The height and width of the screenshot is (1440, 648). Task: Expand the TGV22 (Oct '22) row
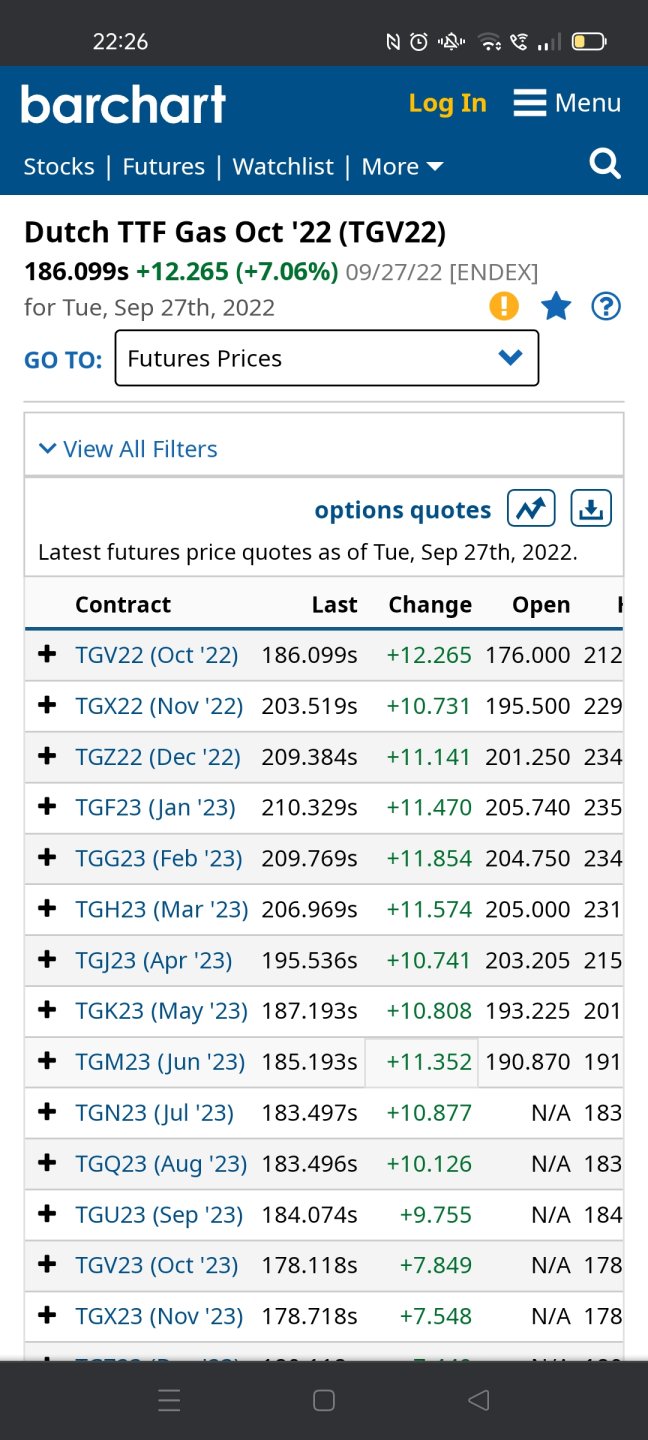(47, 655)
